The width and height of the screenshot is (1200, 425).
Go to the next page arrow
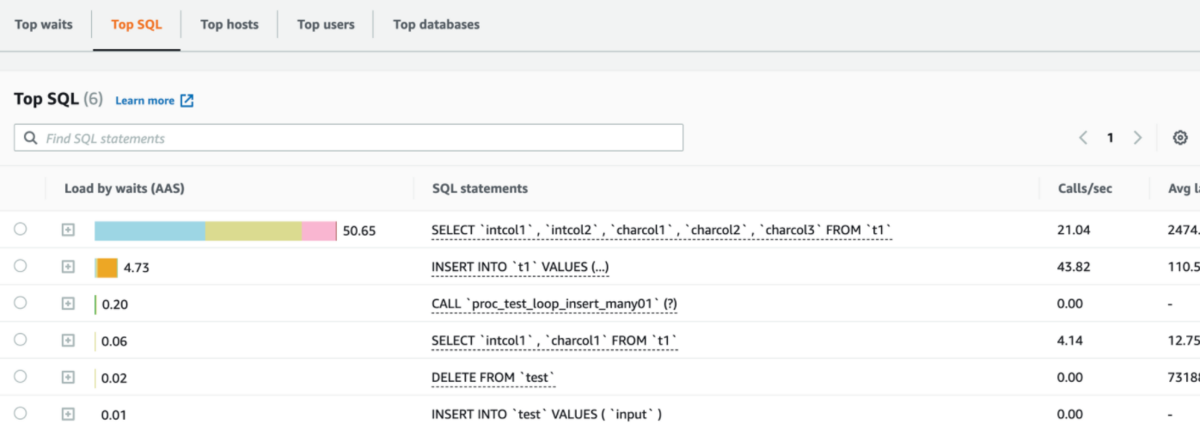(x=1137, y=138)
